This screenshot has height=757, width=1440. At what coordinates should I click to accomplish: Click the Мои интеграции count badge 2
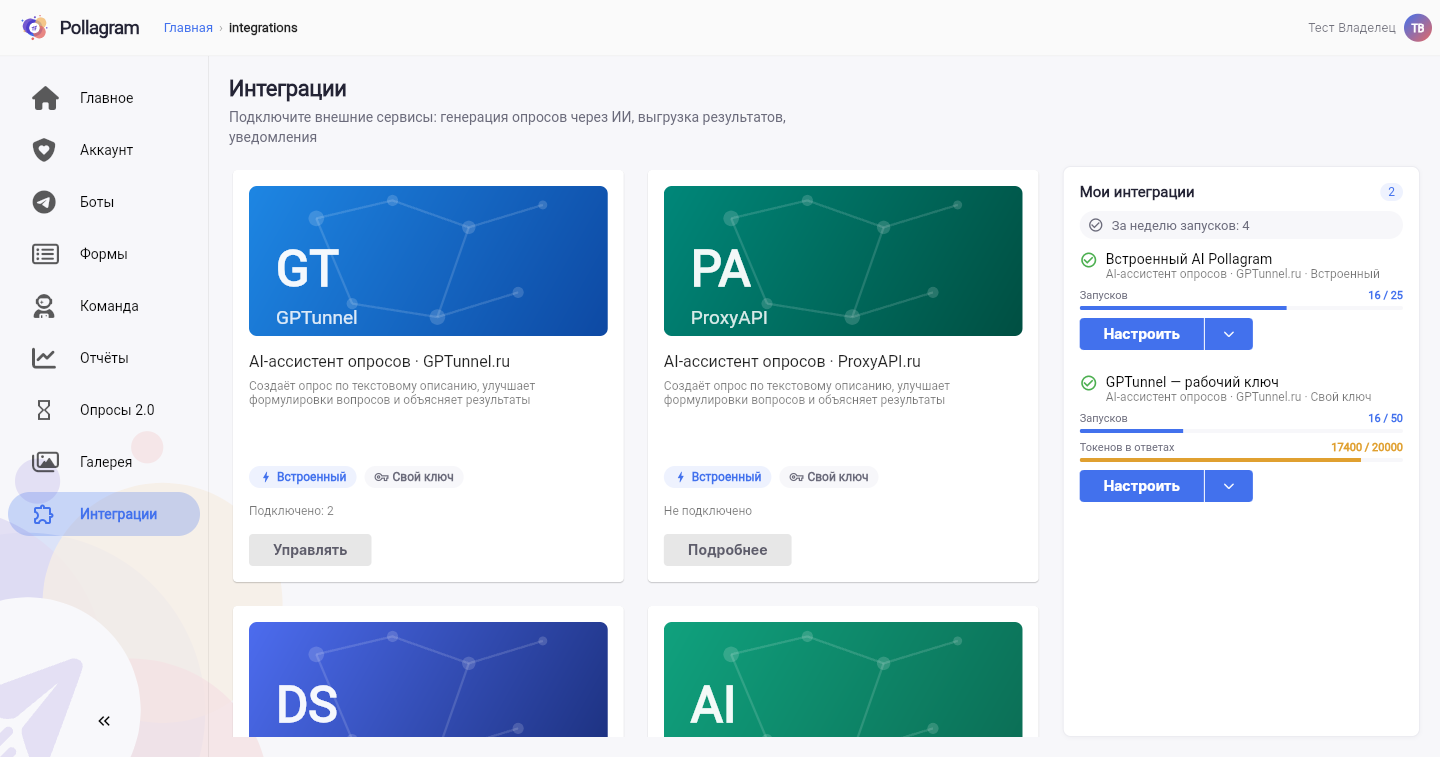click(1391, 192)
